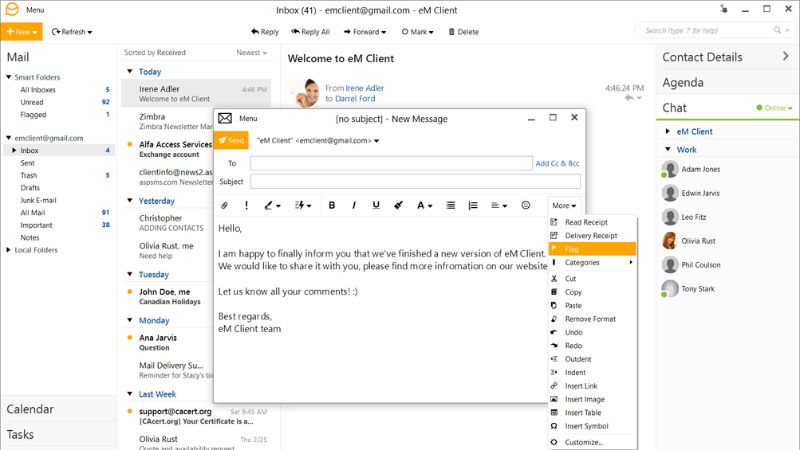Collapse the Today message group
This screenshot has width=800, height=450.
tap(130, 71)
